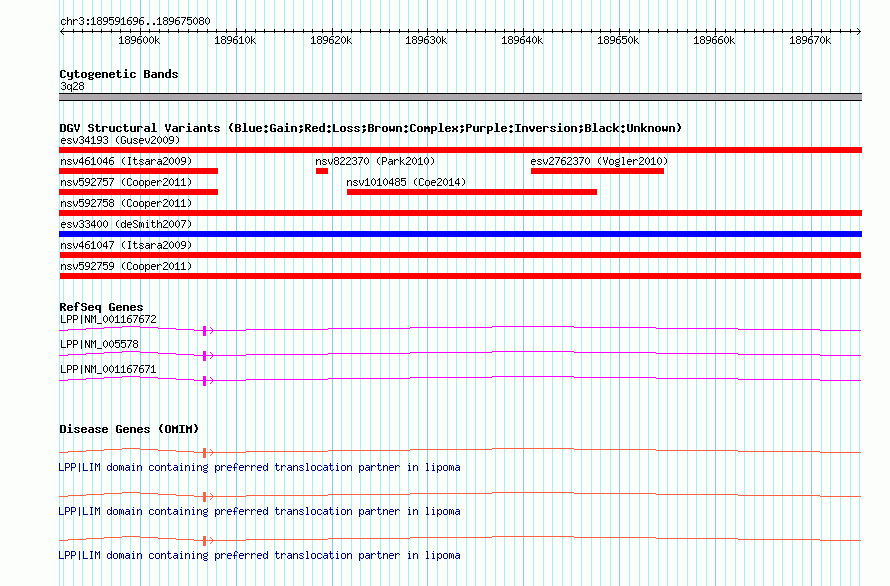Click the 189600k position on the ruler

click(139, 40)
